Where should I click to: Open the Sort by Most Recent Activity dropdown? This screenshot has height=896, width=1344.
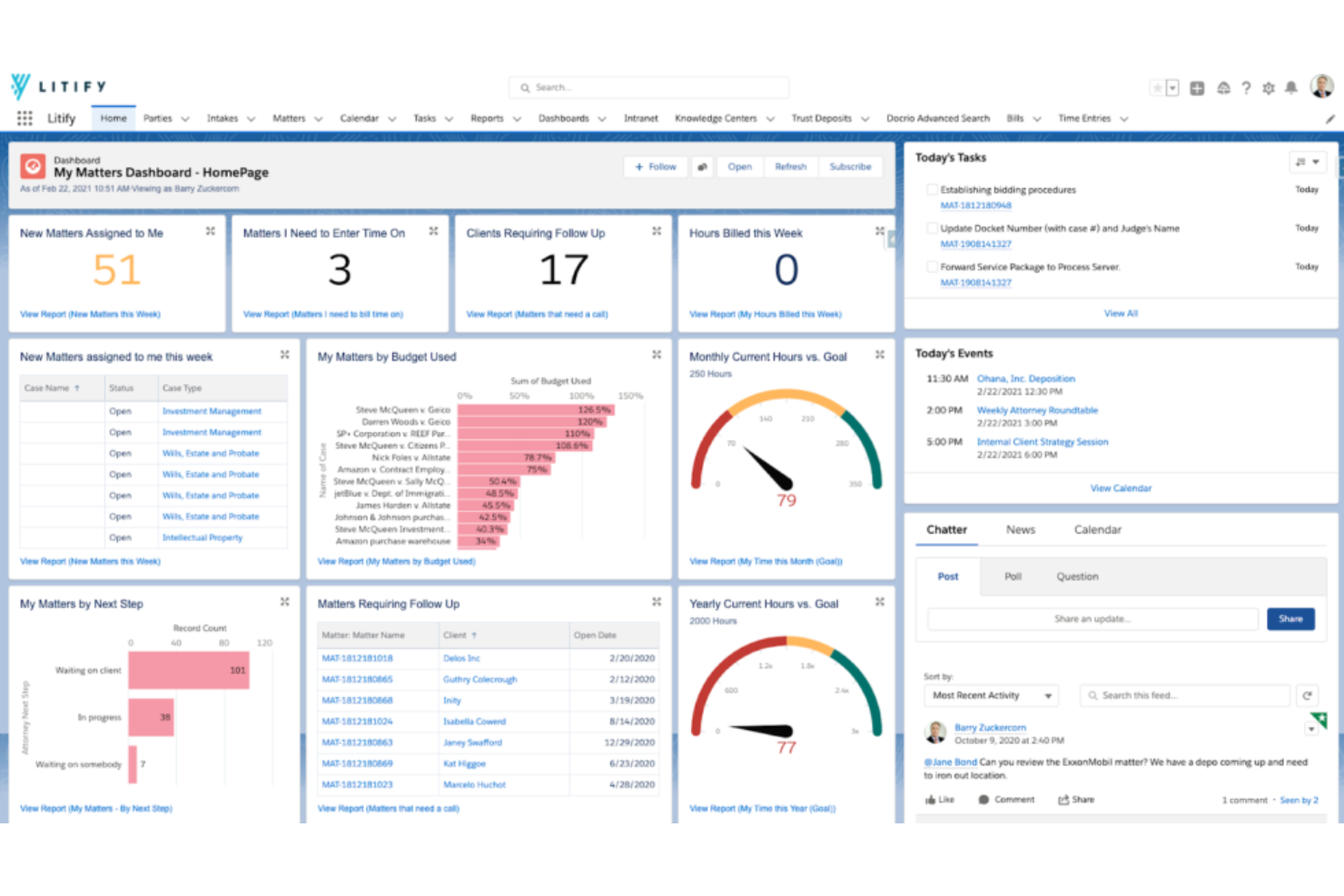pyautogui.click(x=990, y=694)
